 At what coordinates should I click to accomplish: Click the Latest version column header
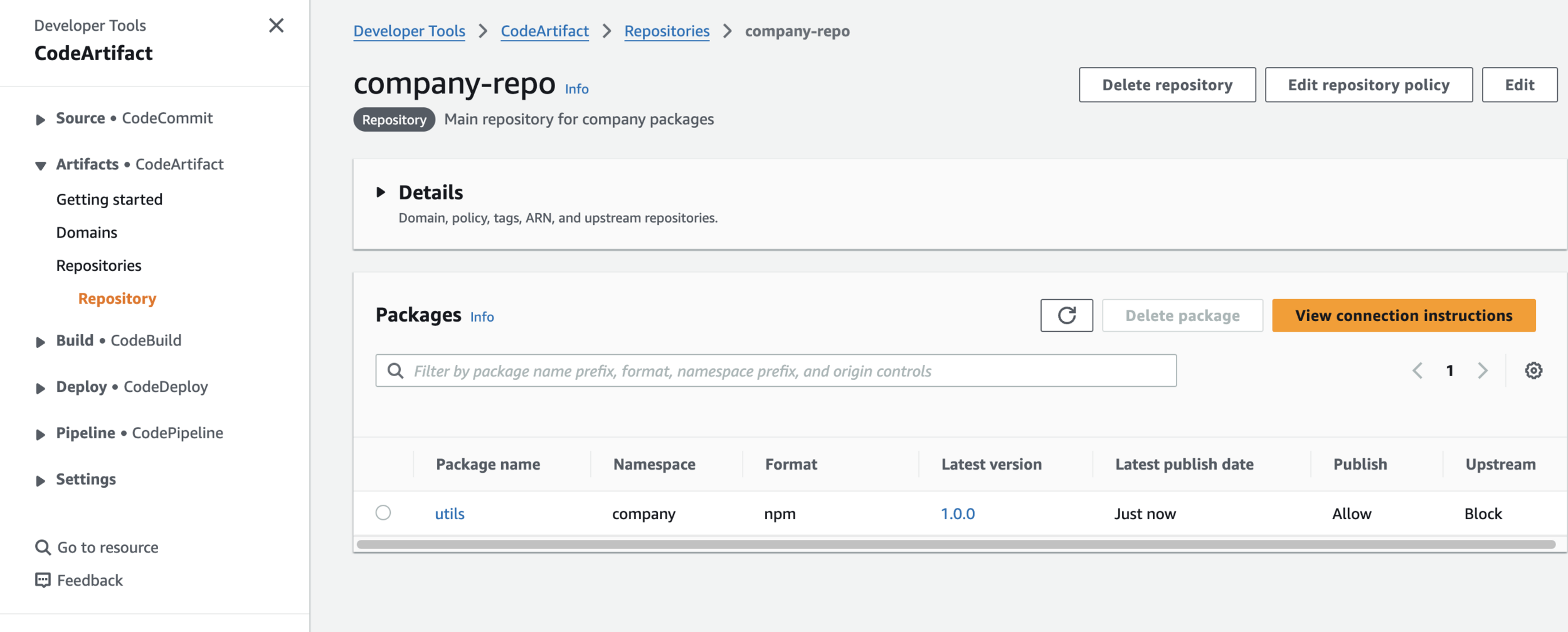click(x=991, y=465)
